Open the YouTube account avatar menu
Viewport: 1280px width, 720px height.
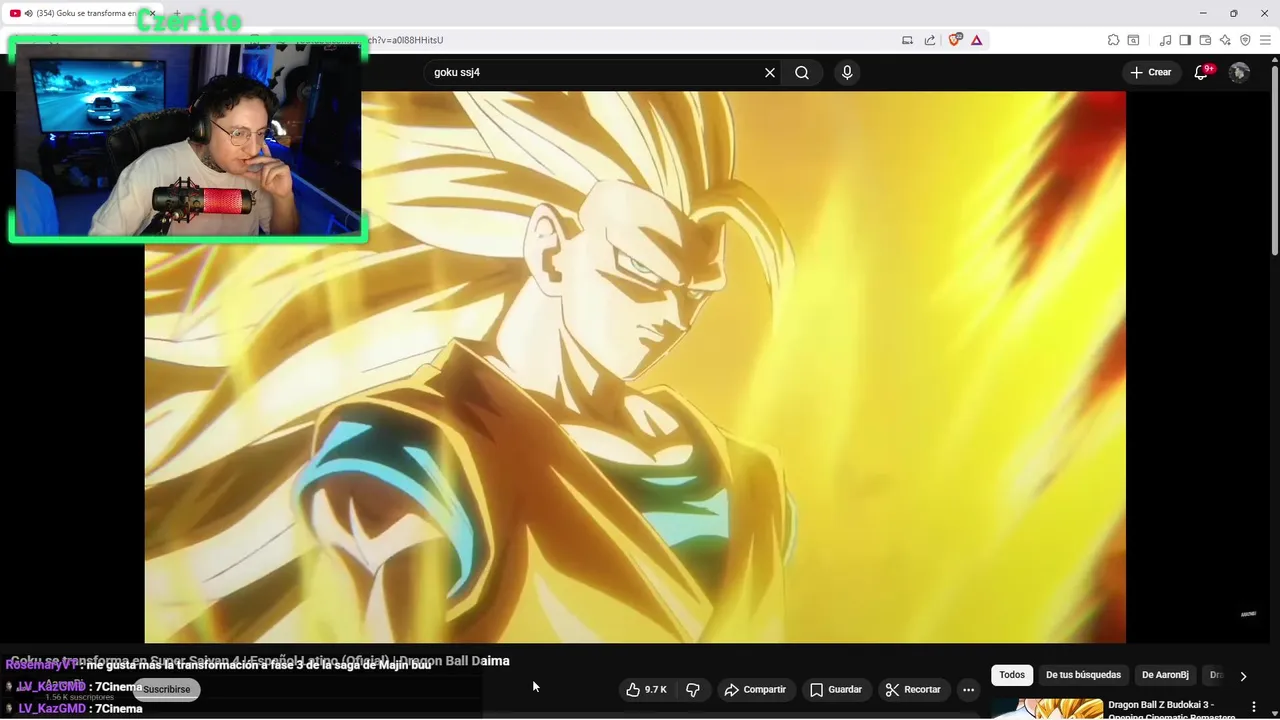click(1239, 72)
